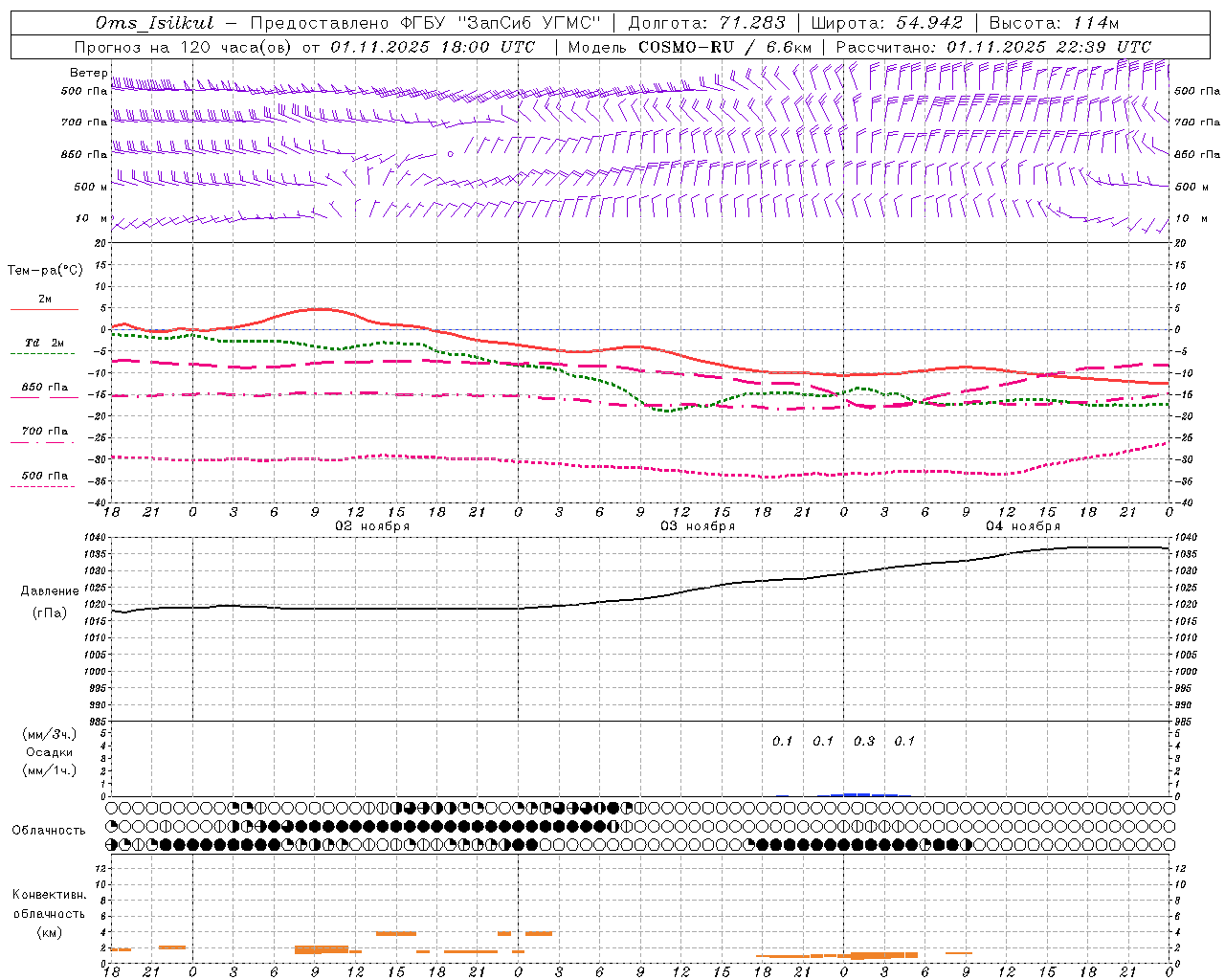Click '850 гПа' in temperature legend
1225x980 pixels.
point(45,388)
